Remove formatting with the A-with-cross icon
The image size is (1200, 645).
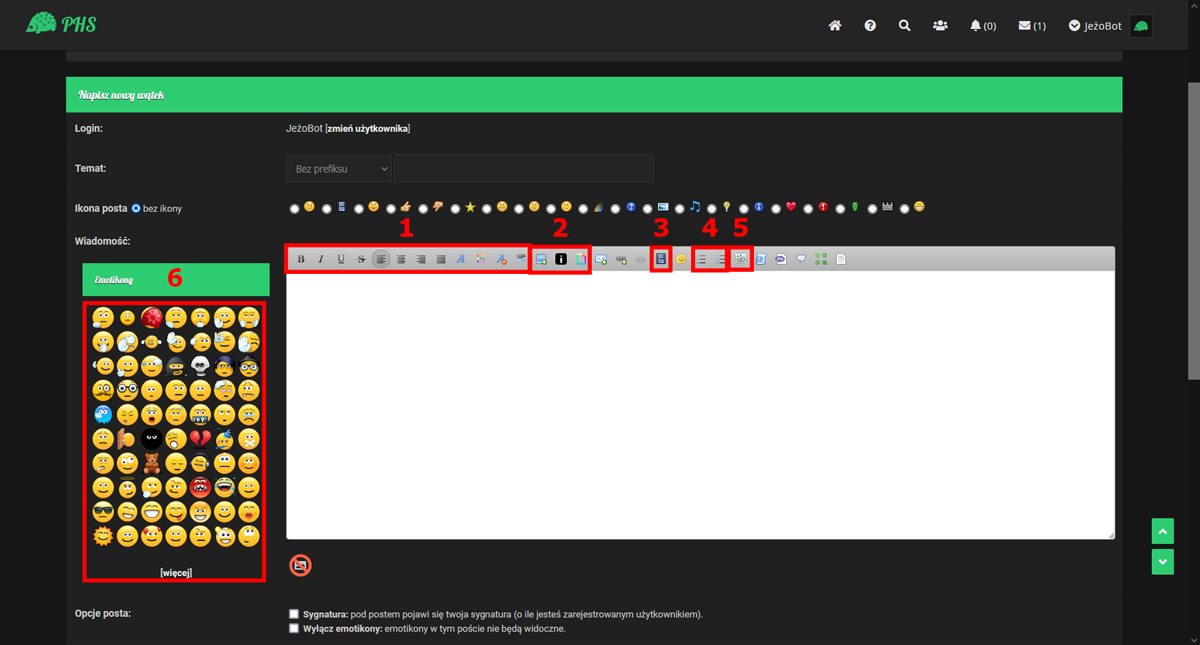click(501, 259)
